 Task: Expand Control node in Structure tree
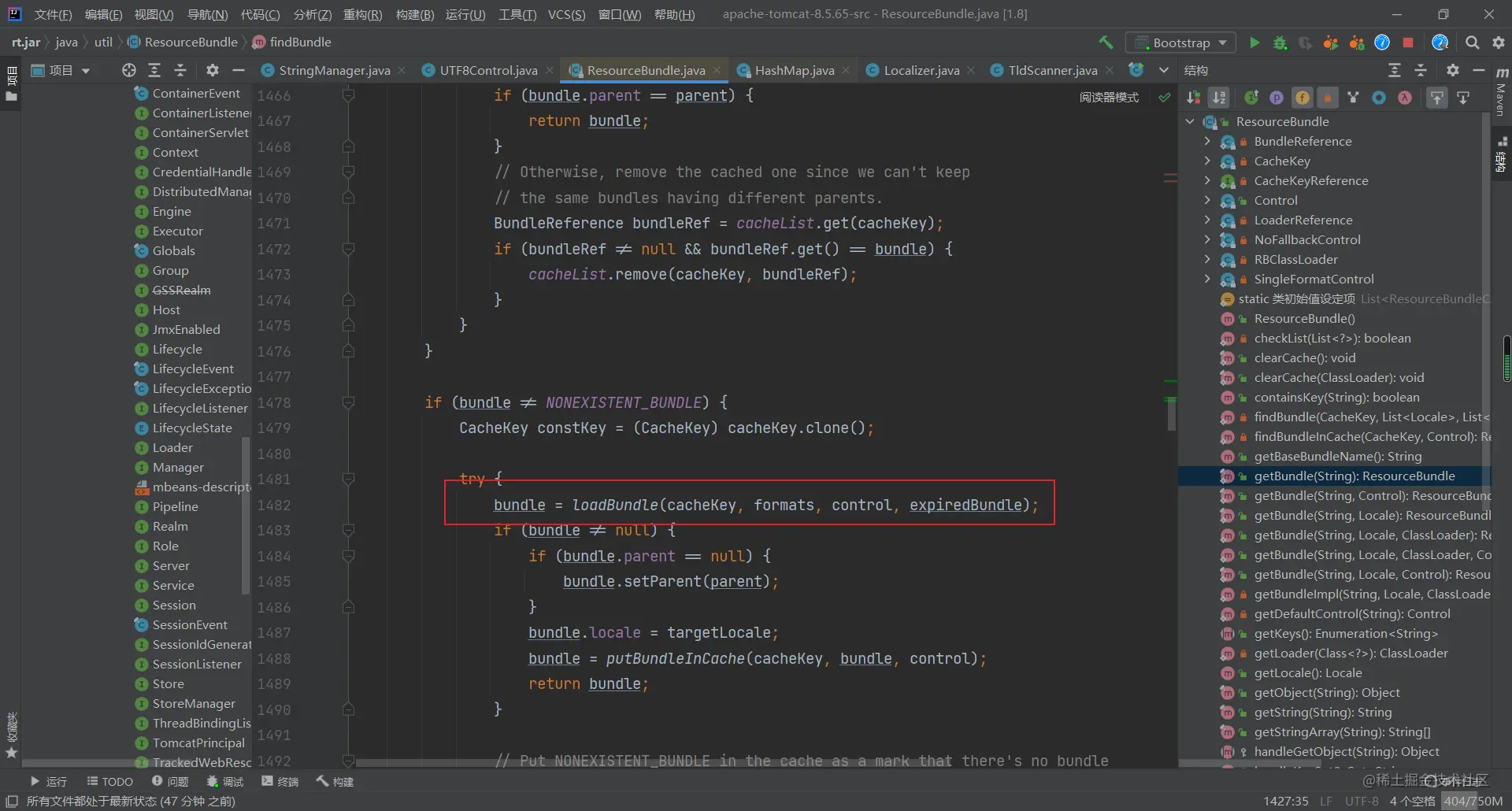coord(1207,200)
